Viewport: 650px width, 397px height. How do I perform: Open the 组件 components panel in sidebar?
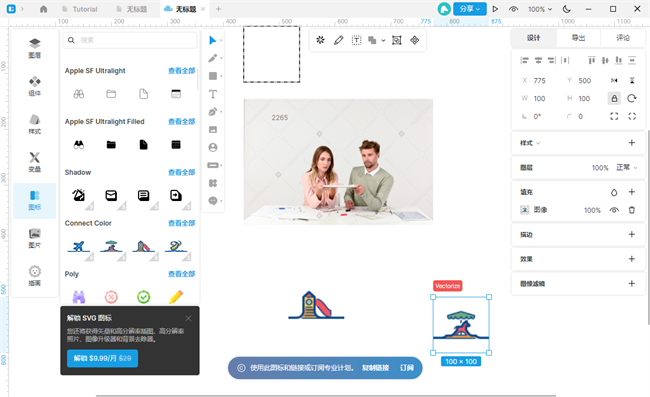pyautogui.click(x=34, y=86)
